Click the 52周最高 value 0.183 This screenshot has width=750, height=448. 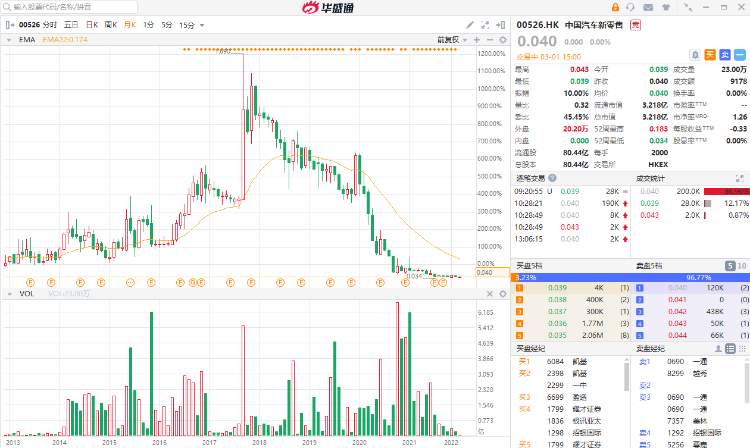(x=658, y=129)
